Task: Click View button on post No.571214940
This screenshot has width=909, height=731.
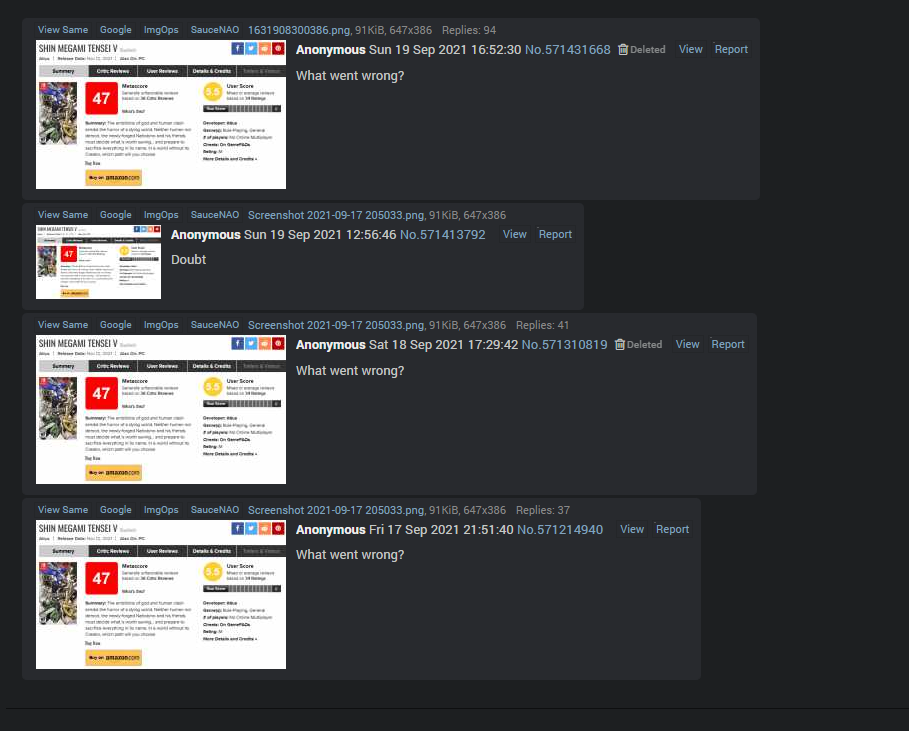Action: [x=632, y=529]
